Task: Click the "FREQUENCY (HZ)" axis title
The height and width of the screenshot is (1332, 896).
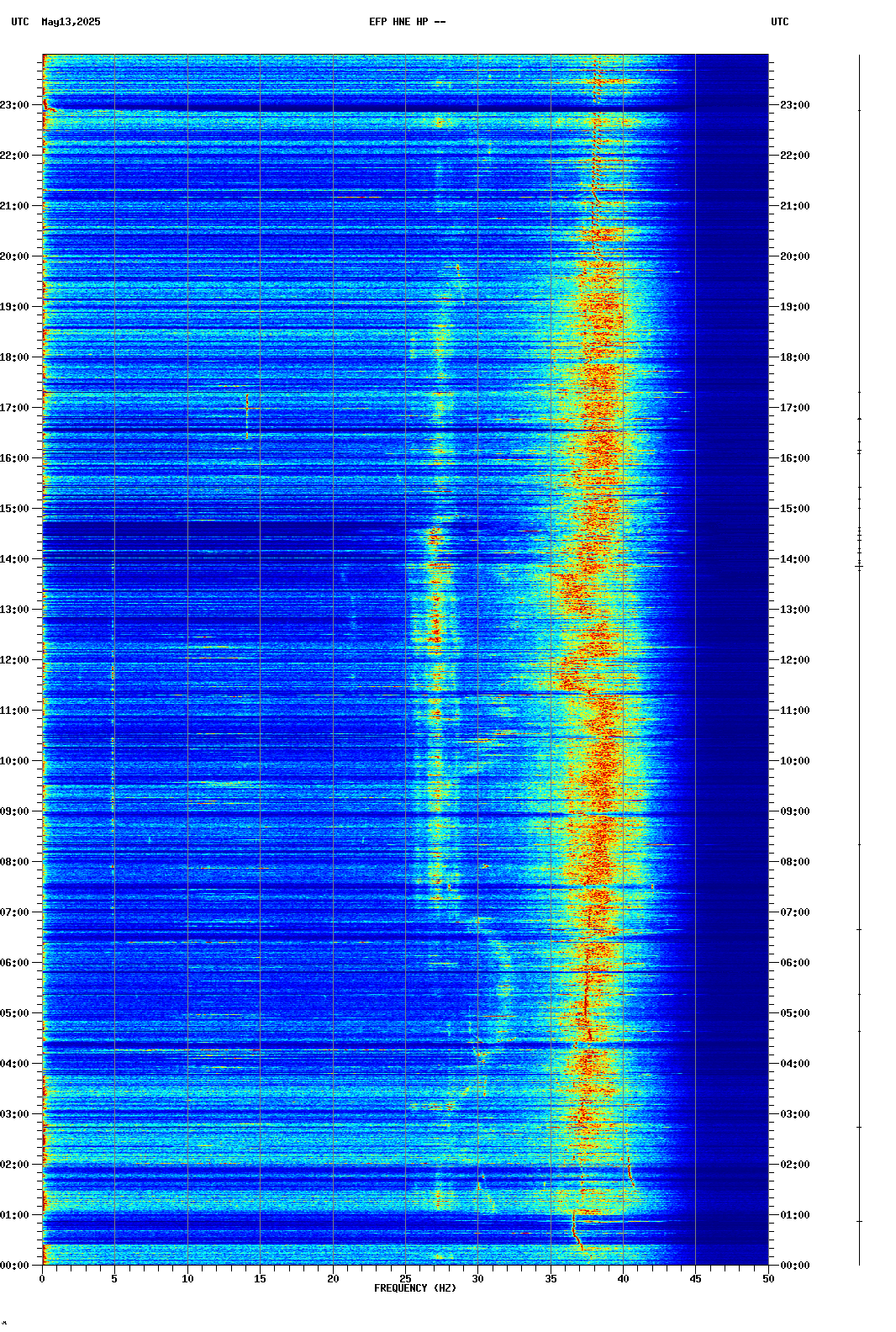Action: point(415,1288)
